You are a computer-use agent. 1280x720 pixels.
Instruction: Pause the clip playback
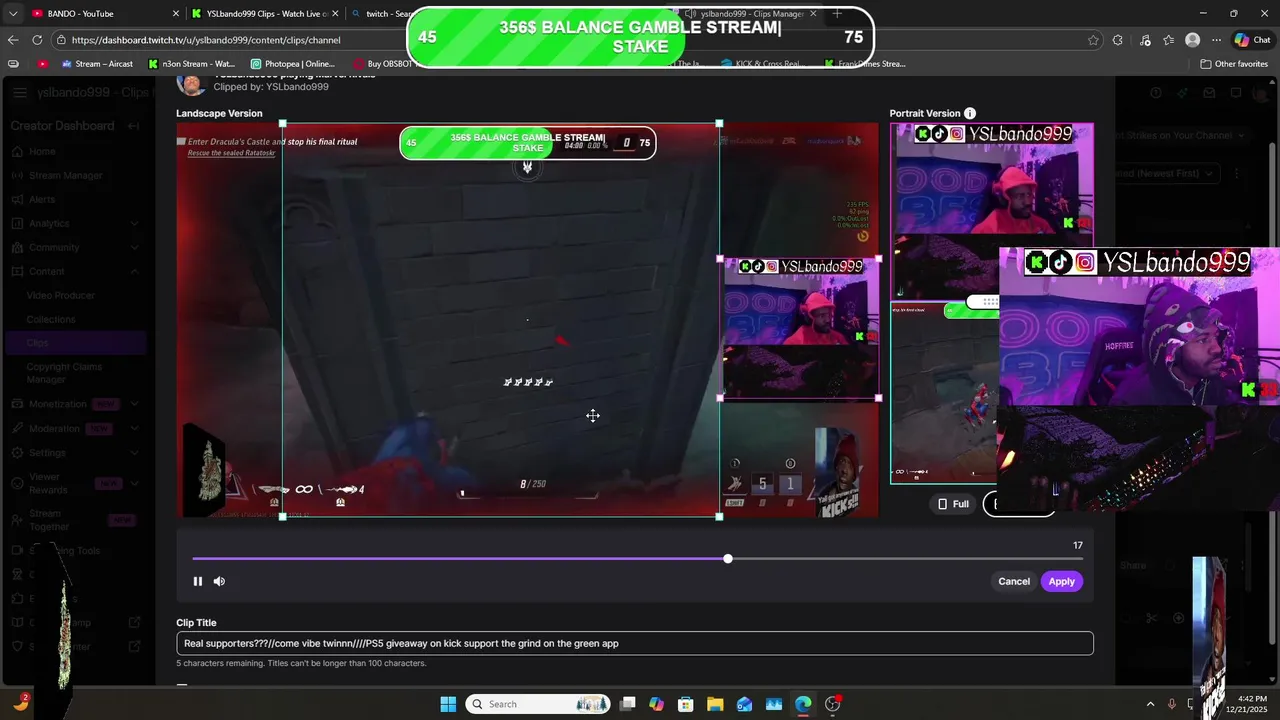click(198, 581)
